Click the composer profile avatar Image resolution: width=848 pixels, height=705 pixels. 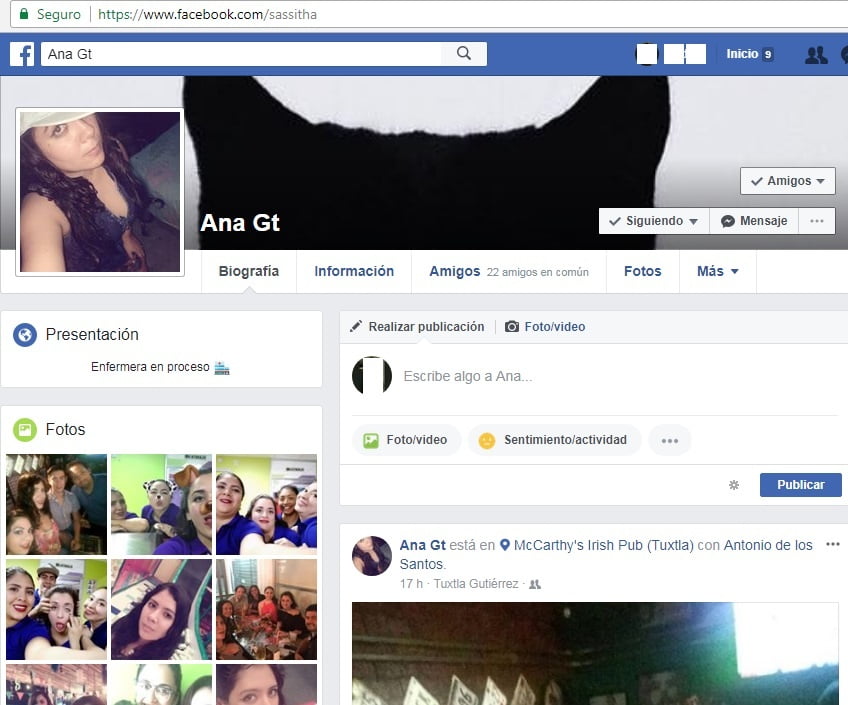coord(372,376)
